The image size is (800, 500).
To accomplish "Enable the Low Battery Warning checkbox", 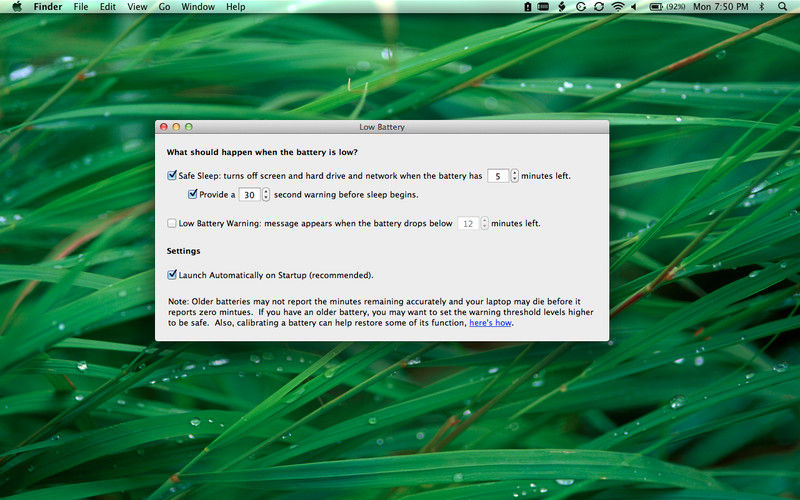I will pyautogui.click(x=172, y=223).
